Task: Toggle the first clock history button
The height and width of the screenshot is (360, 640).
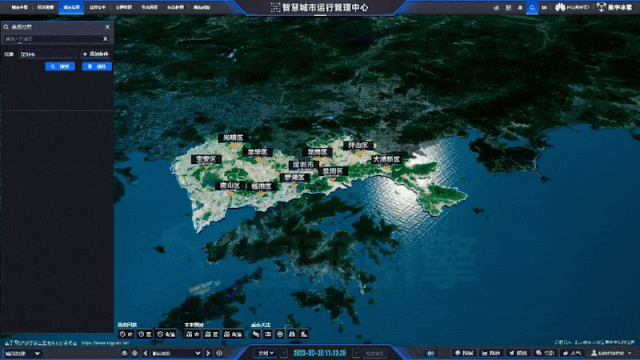Action: coord(126,334)
